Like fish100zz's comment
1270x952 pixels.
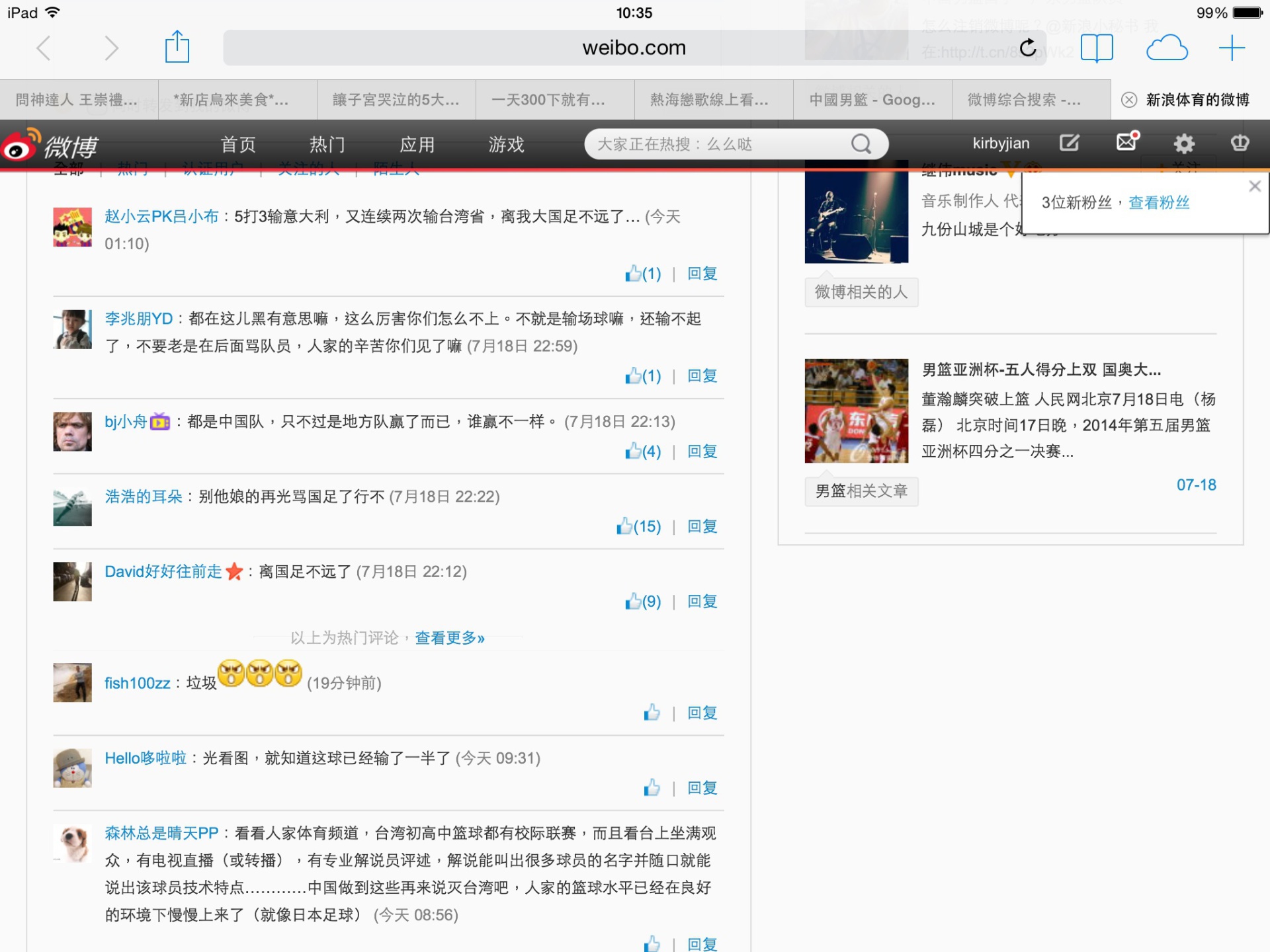pyautogui.click(x=652, y=713)
